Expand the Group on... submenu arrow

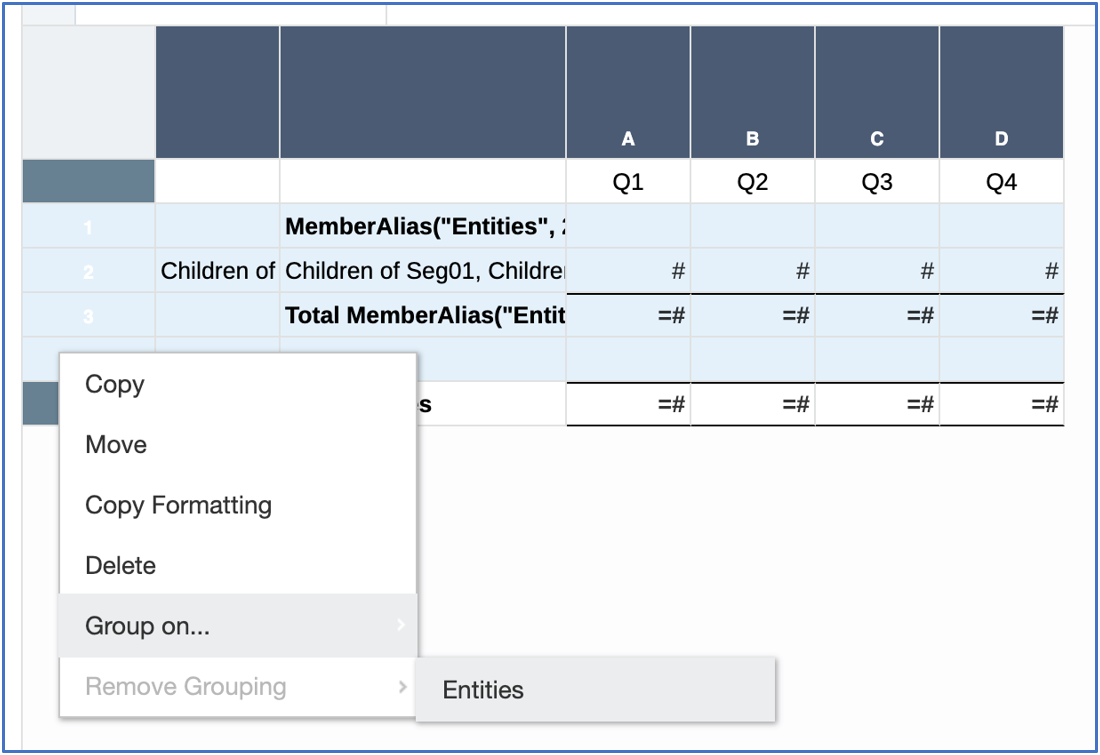pos(400,626)
